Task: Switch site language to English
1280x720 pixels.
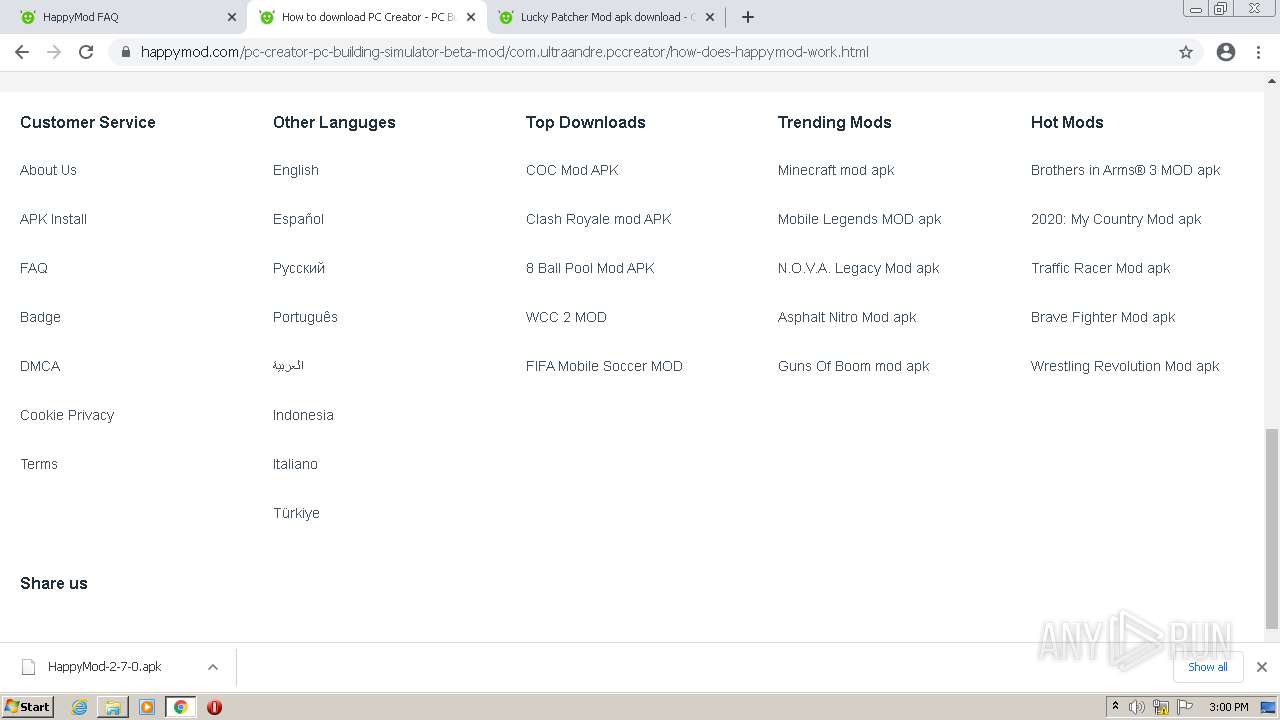Action: [296, 170]
